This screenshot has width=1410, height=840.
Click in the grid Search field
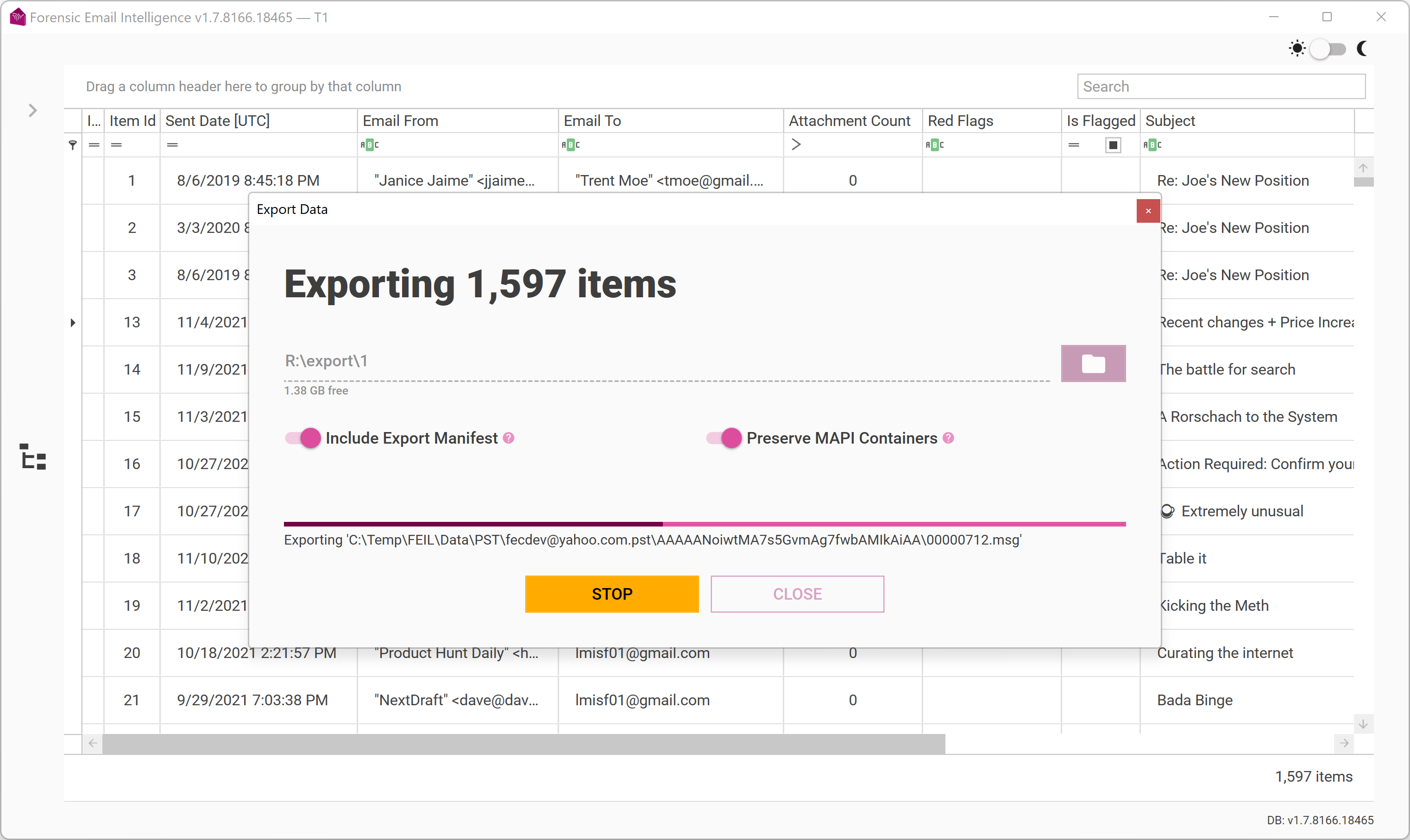[x=1221, y=87]
